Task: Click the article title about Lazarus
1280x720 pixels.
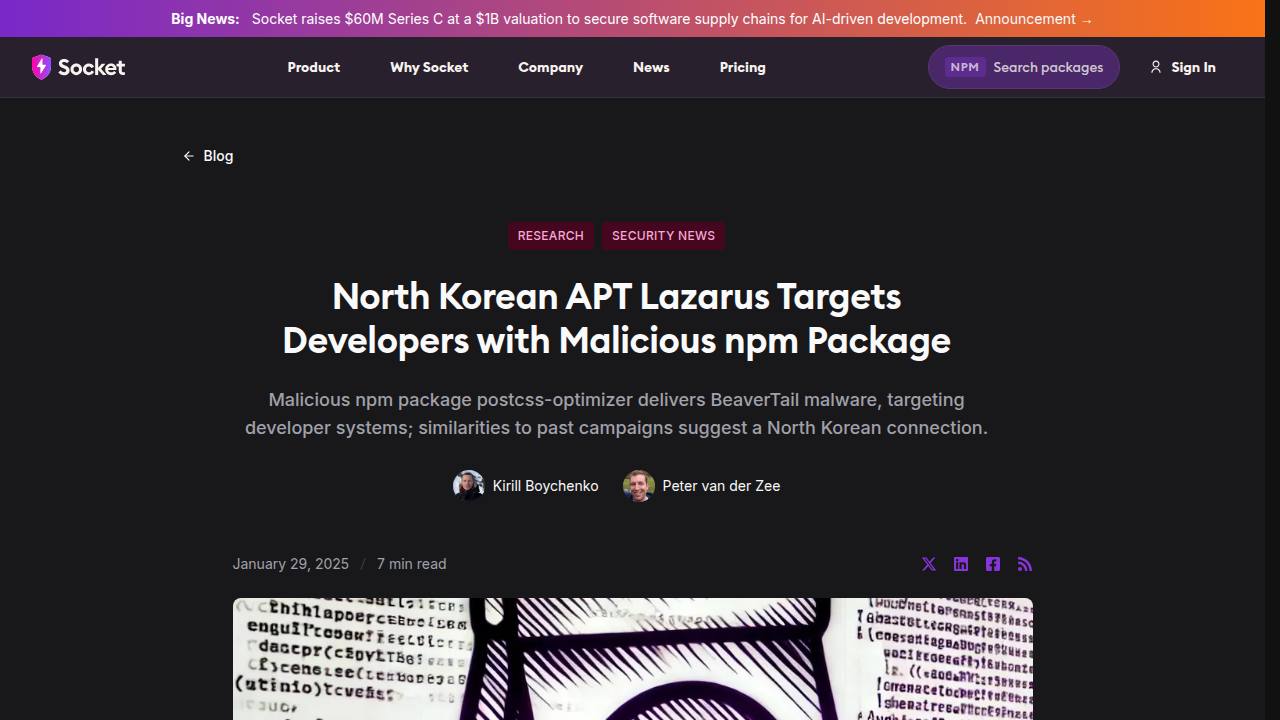Action: (x=616, y=318)
